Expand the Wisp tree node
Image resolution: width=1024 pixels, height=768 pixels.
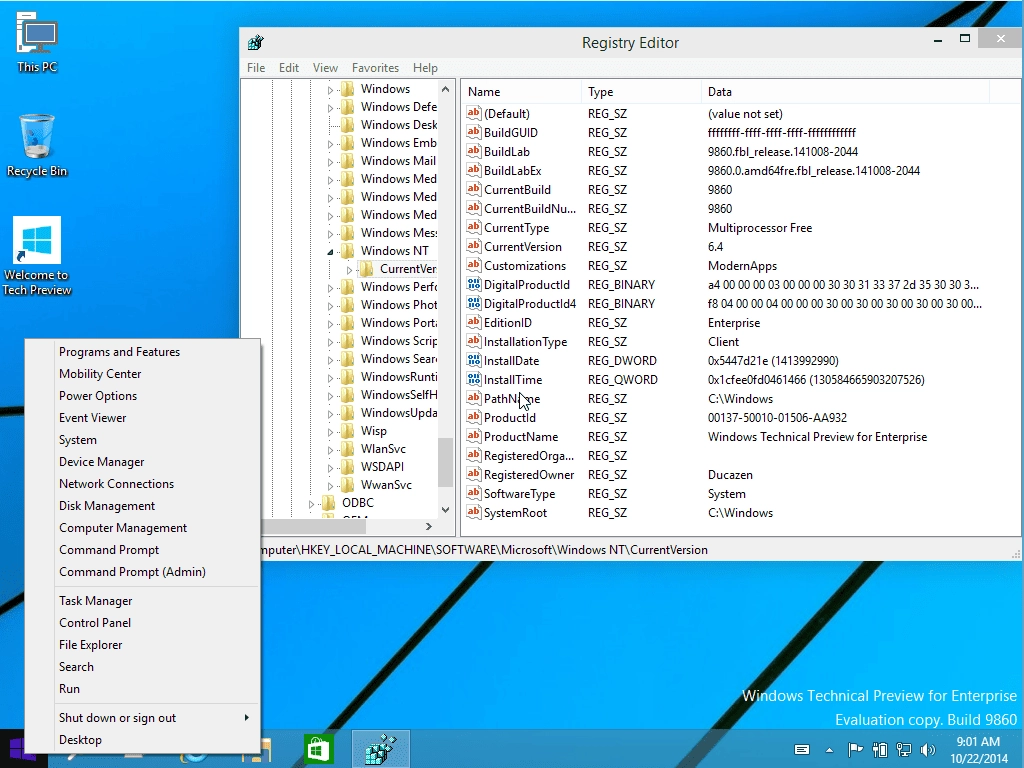pyautogui.click(x=330, y=432)
